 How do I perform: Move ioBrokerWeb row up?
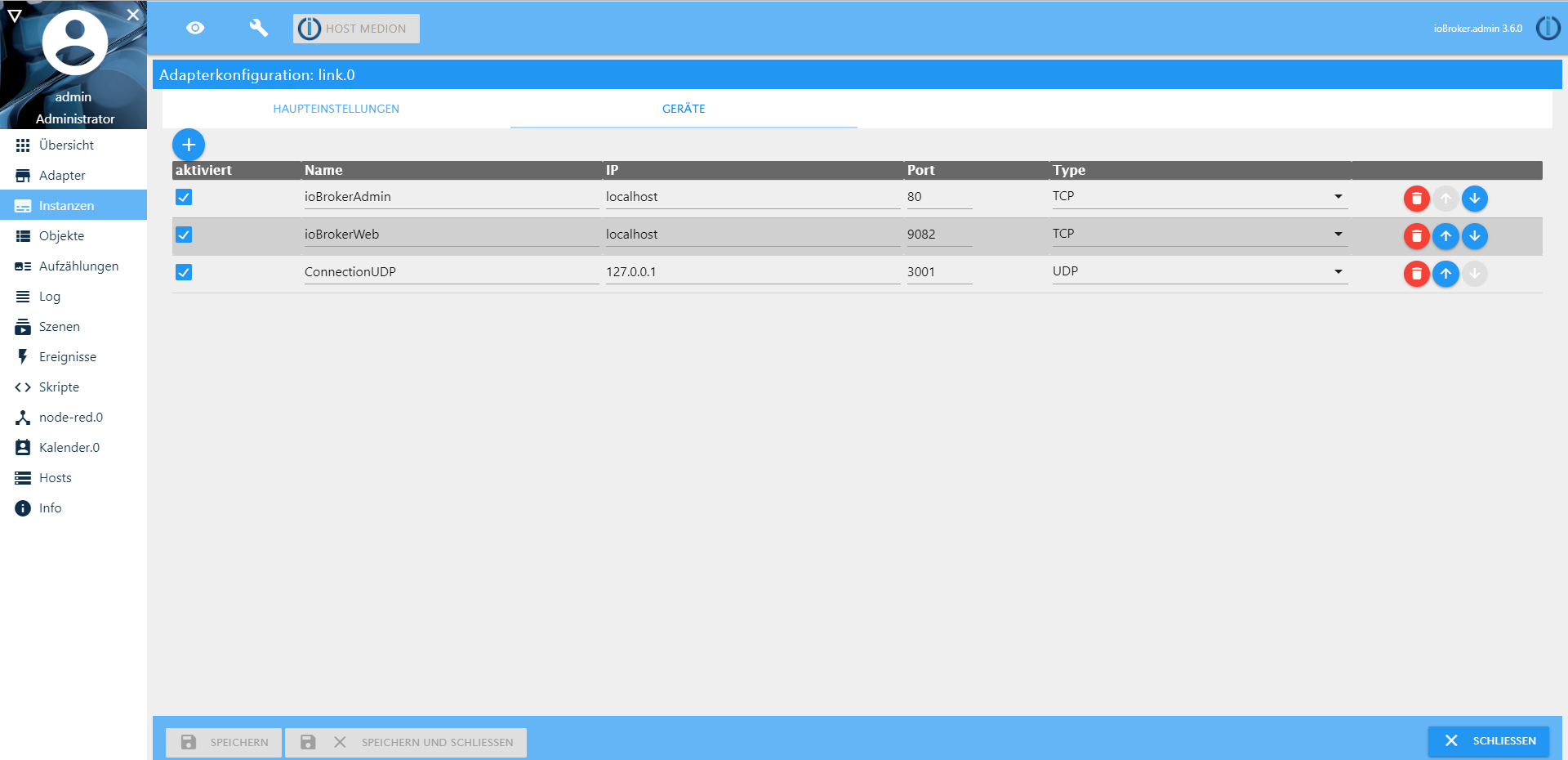(x=1445, y=236)
